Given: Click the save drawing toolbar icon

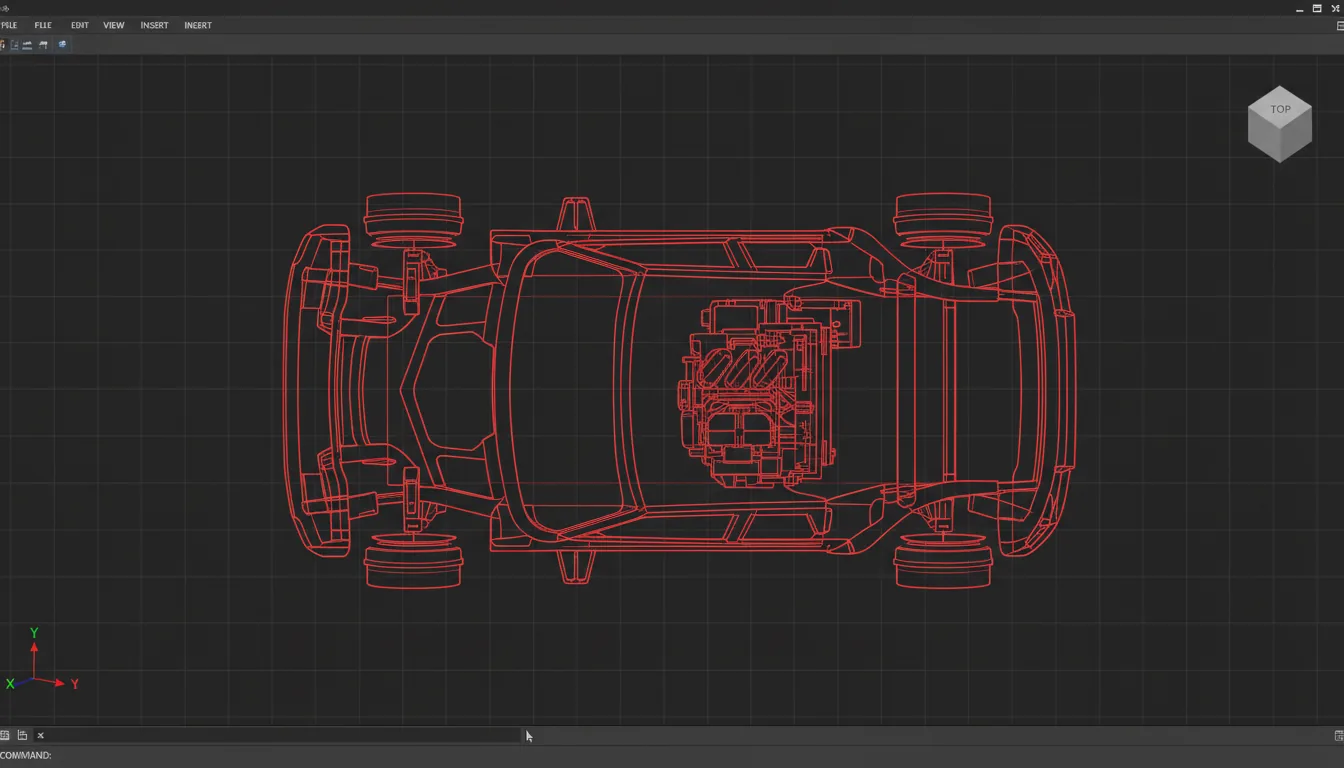Looking at the screenshot, I should [x=26, y=44].
